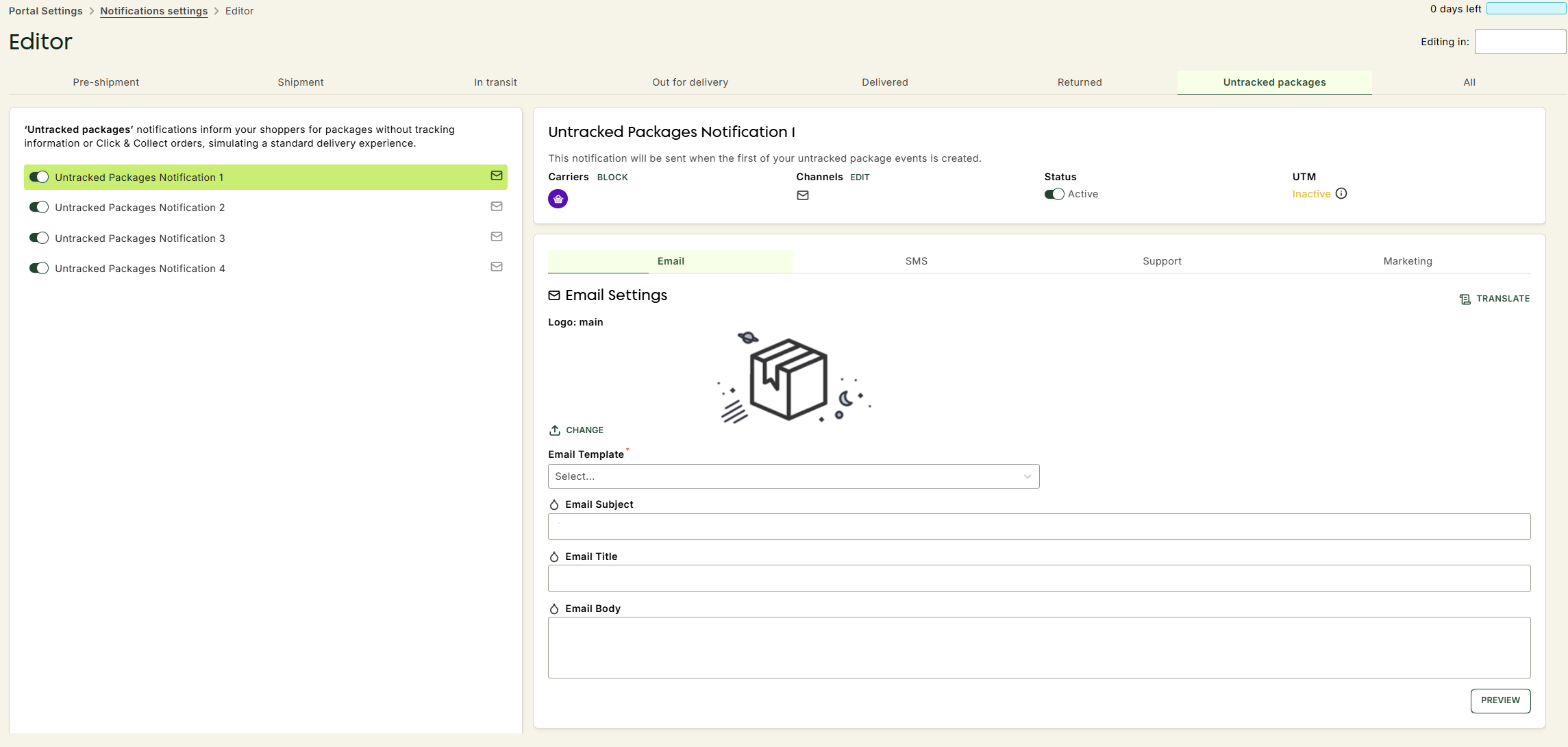Open the Editing in language dropdown
This screenshot has width=1568, height=747.
(x=1520, y=42)
